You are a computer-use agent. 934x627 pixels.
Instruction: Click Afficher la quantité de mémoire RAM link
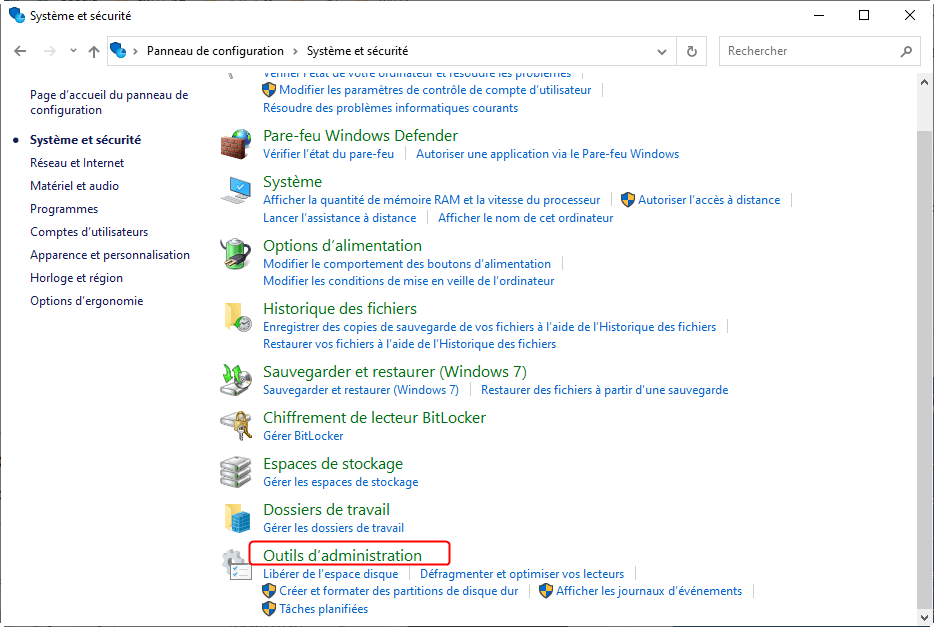(432, 200)
